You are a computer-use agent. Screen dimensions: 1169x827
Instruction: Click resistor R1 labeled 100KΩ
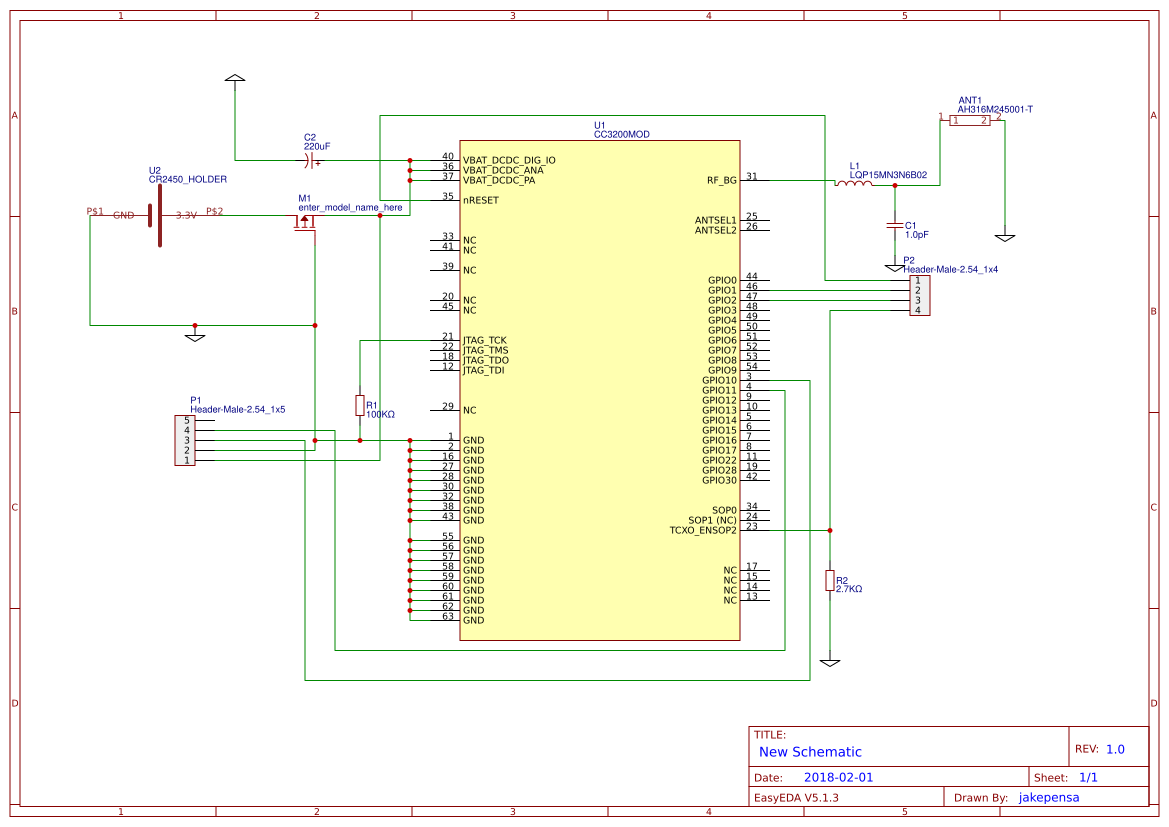click(x=359, y=405)
